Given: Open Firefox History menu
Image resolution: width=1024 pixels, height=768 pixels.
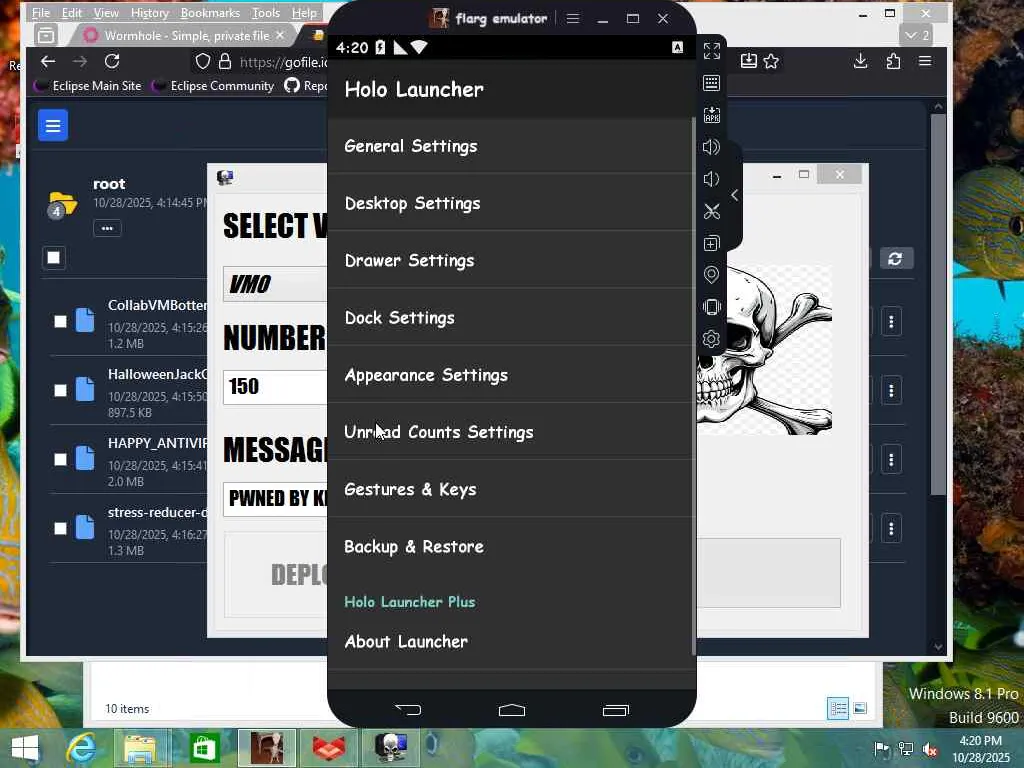Looking at the screenshot, I should [x=150, y=12].
